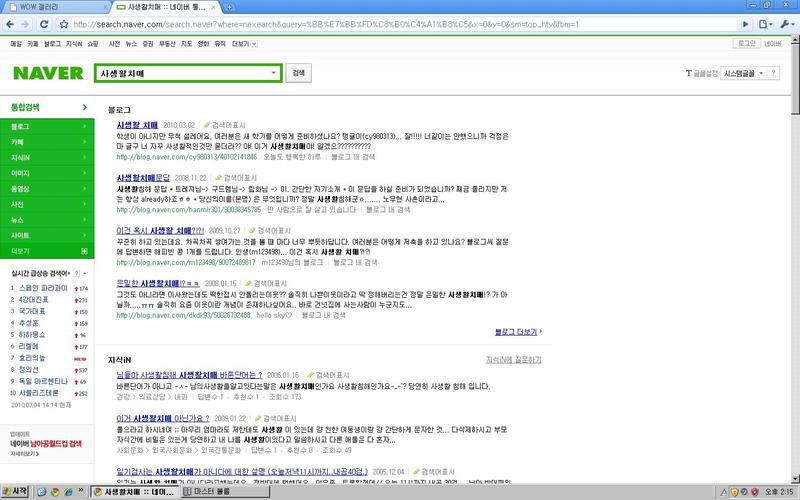Click in the Naver search input field
The width and height of the screenshot is (800, 500).
pos(183,73)
